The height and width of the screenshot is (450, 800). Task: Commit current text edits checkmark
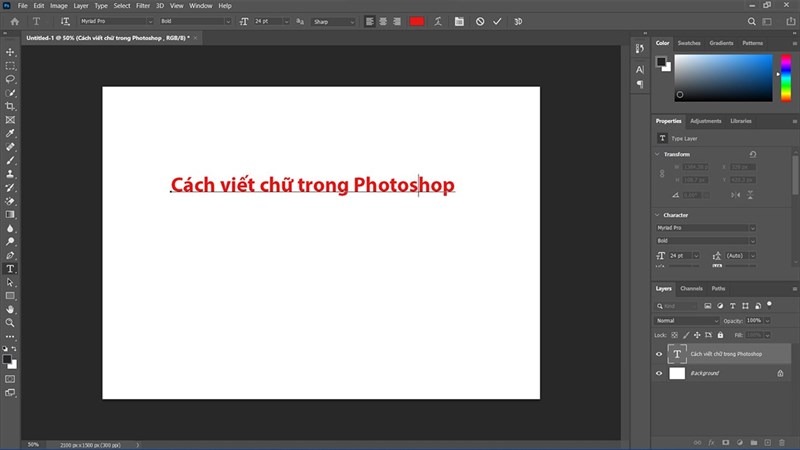497,21
